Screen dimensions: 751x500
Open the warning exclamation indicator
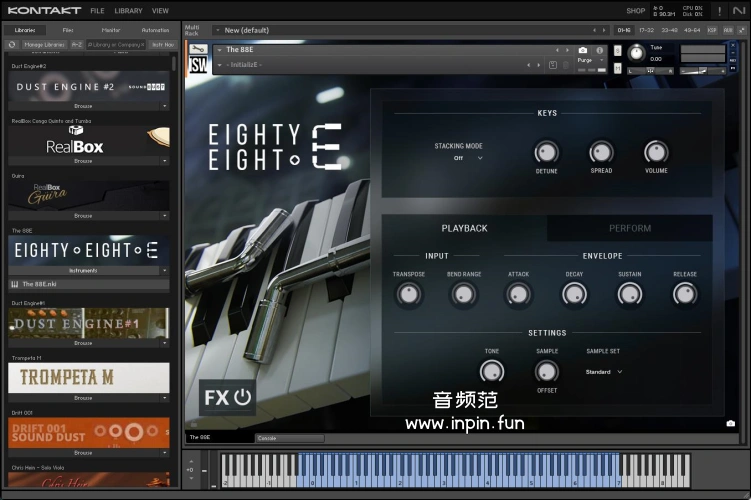(x=719, y=11)
